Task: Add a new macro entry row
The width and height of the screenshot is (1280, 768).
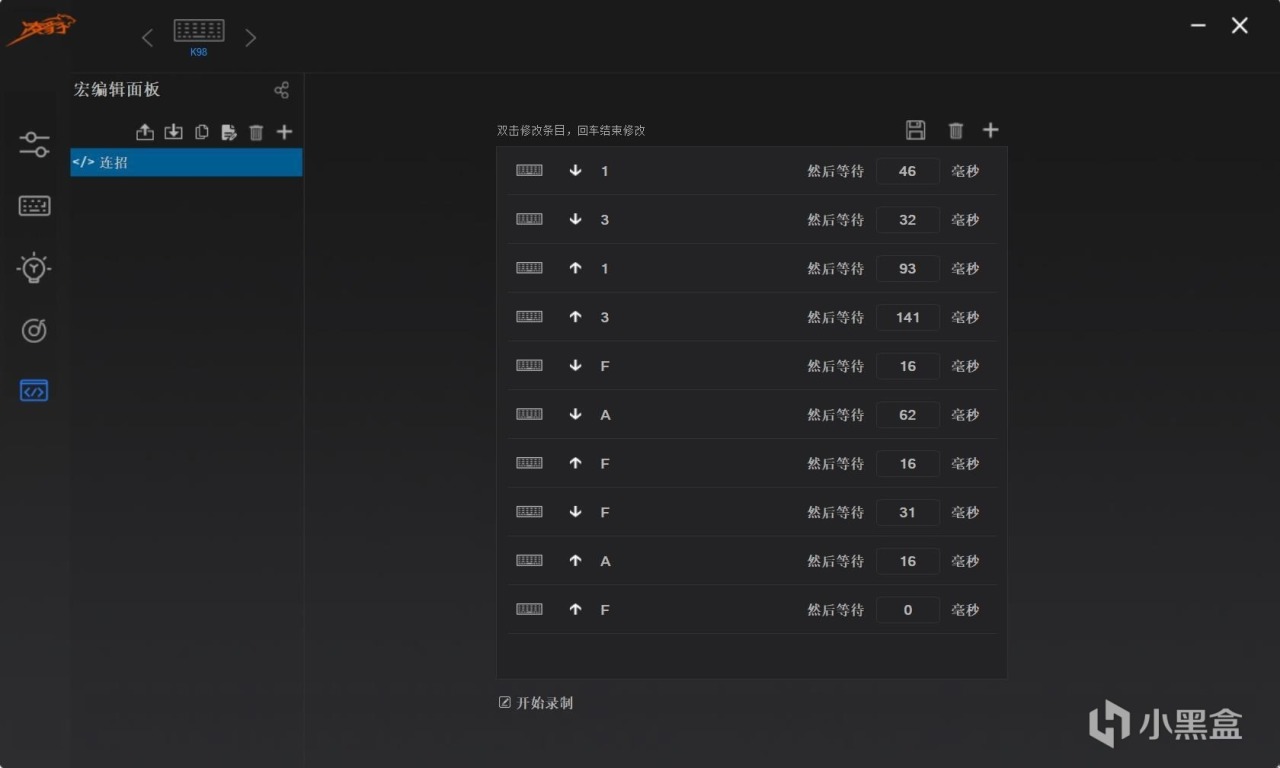Action: [x=990, y=130]
